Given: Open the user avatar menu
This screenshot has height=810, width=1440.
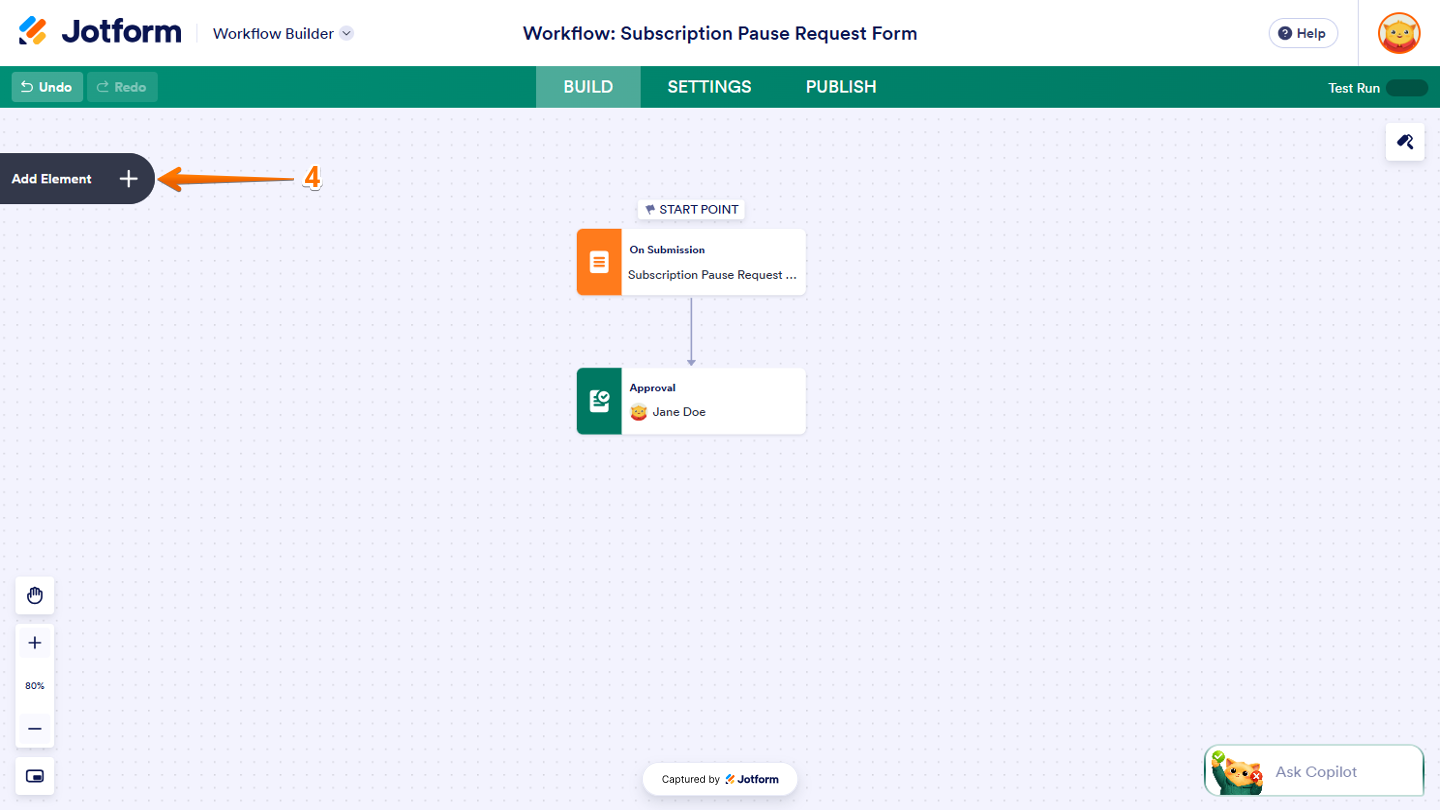Looking at the screenshot, I should (1399, 33).
